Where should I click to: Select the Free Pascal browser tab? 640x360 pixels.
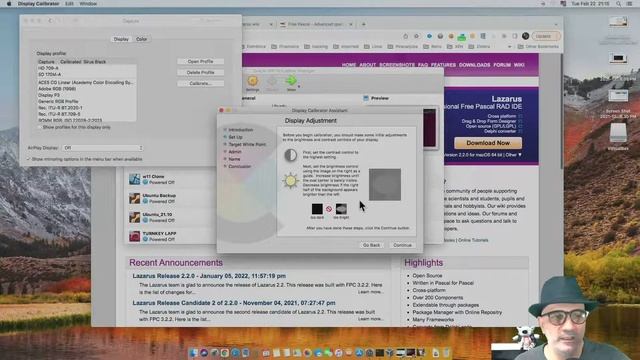315,24
